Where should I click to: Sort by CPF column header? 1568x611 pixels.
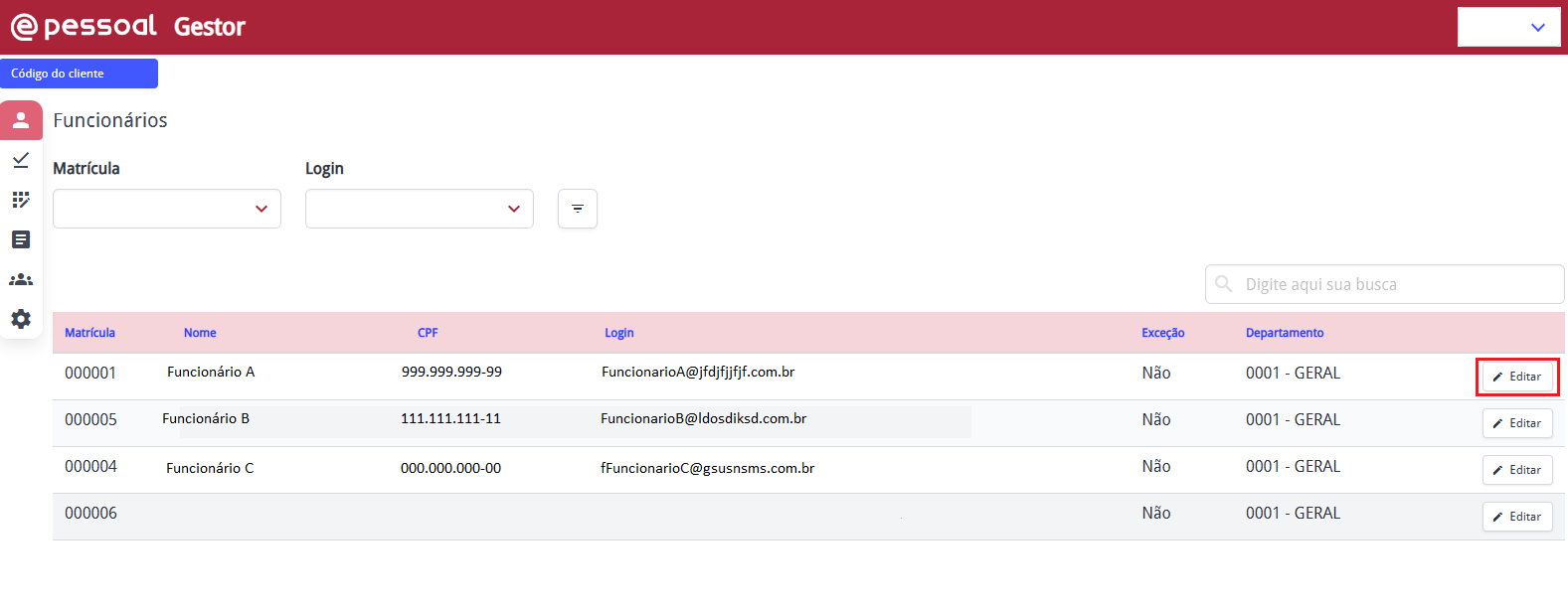click(x=428, y=333)
